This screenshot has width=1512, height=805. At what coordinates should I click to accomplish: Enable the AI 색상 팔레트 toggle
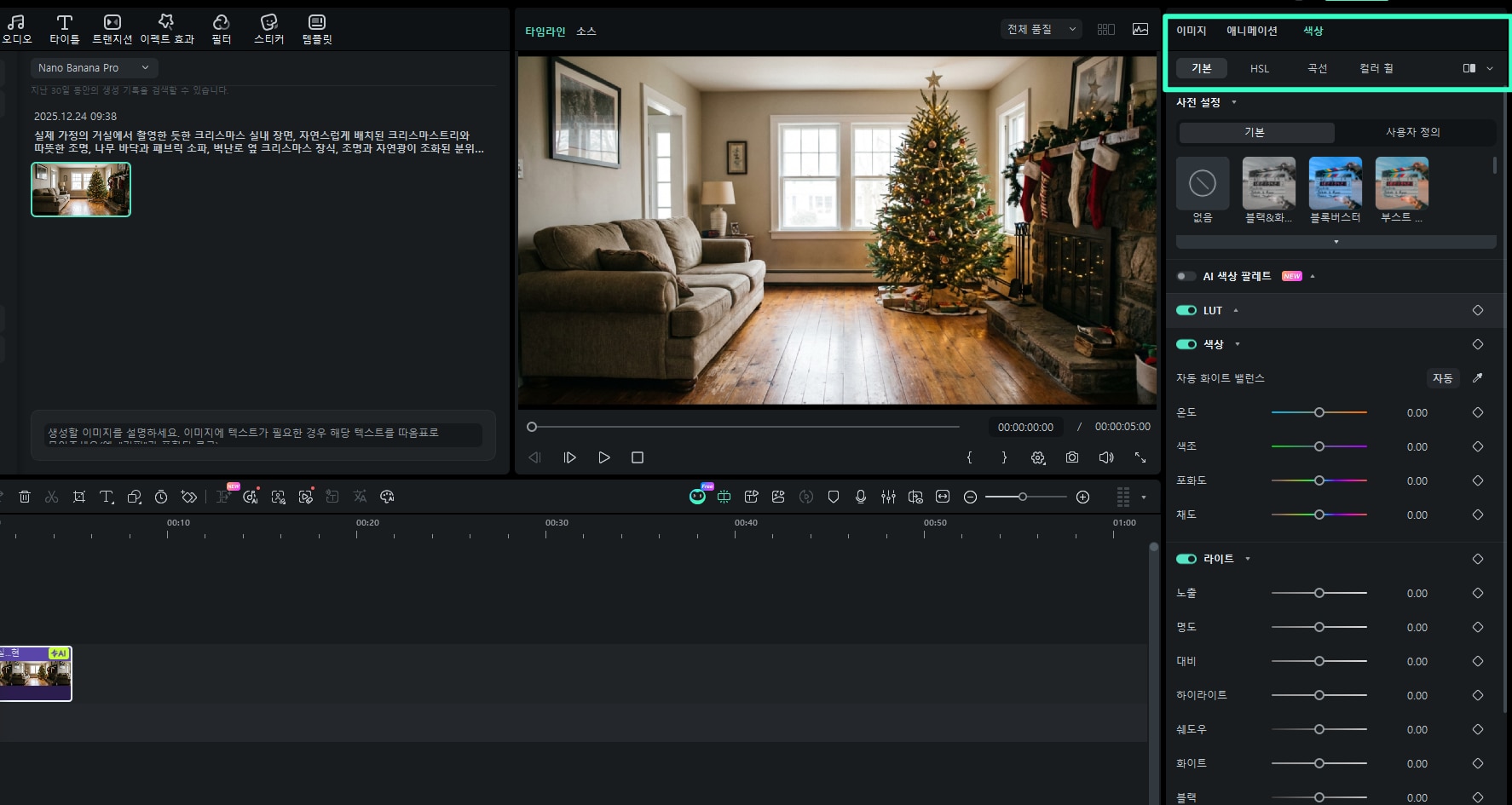pos(1186,276)
